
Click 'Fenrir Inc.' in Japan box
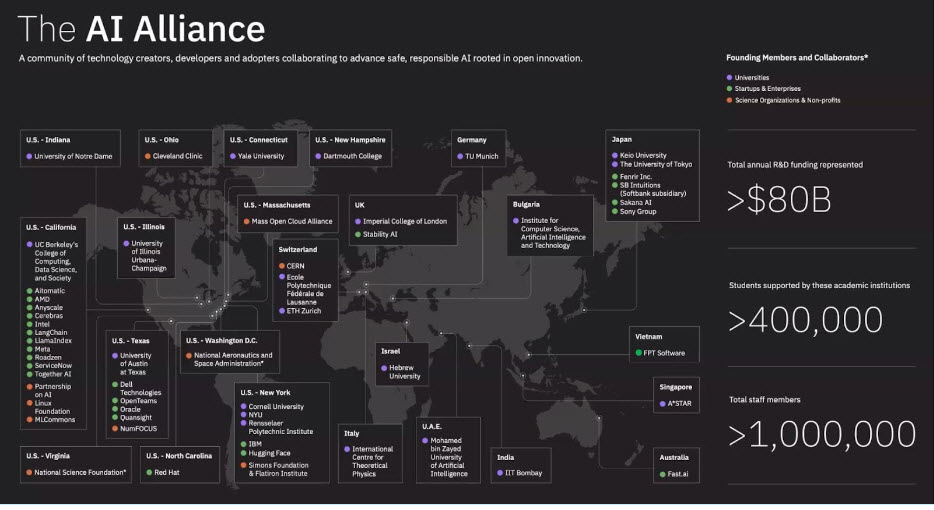click(x=636, y=177)
